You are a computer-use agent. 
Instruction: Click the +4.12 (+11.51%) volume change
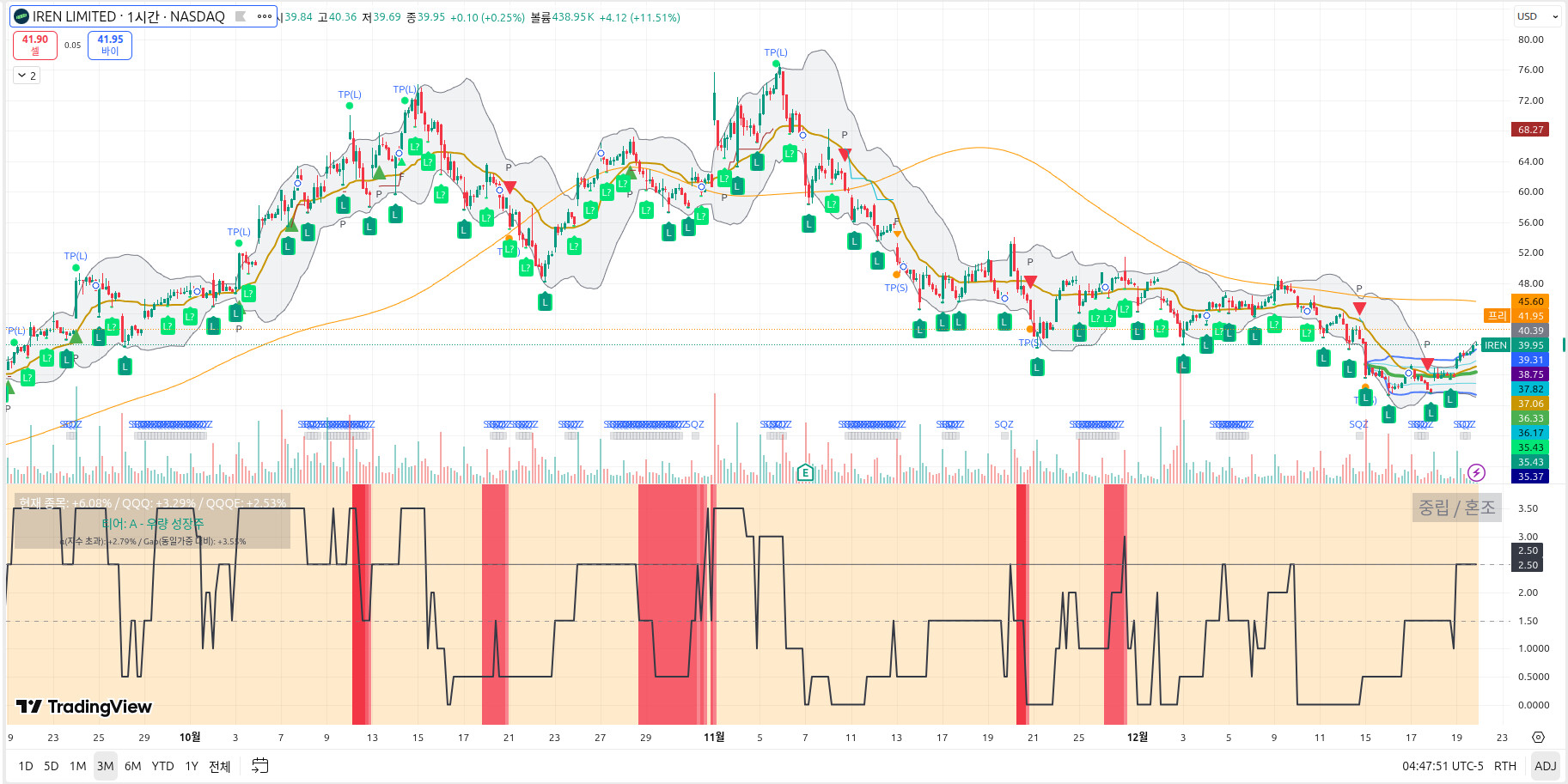pos(639,17)
